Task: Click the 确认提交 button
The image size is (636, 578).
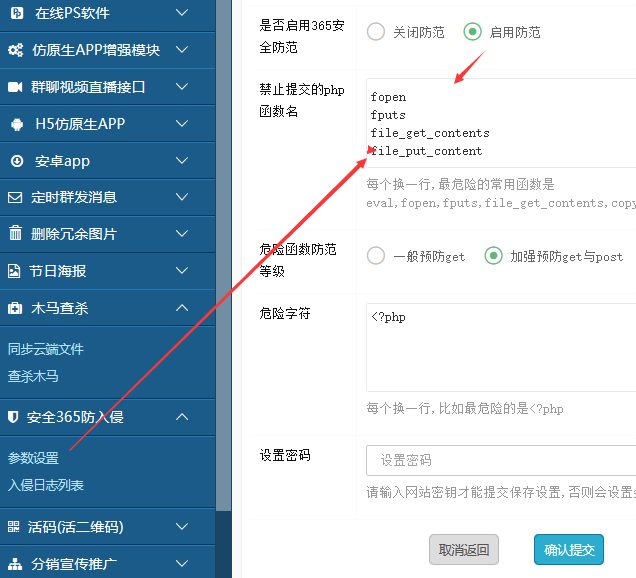Action: coord(569,550)
